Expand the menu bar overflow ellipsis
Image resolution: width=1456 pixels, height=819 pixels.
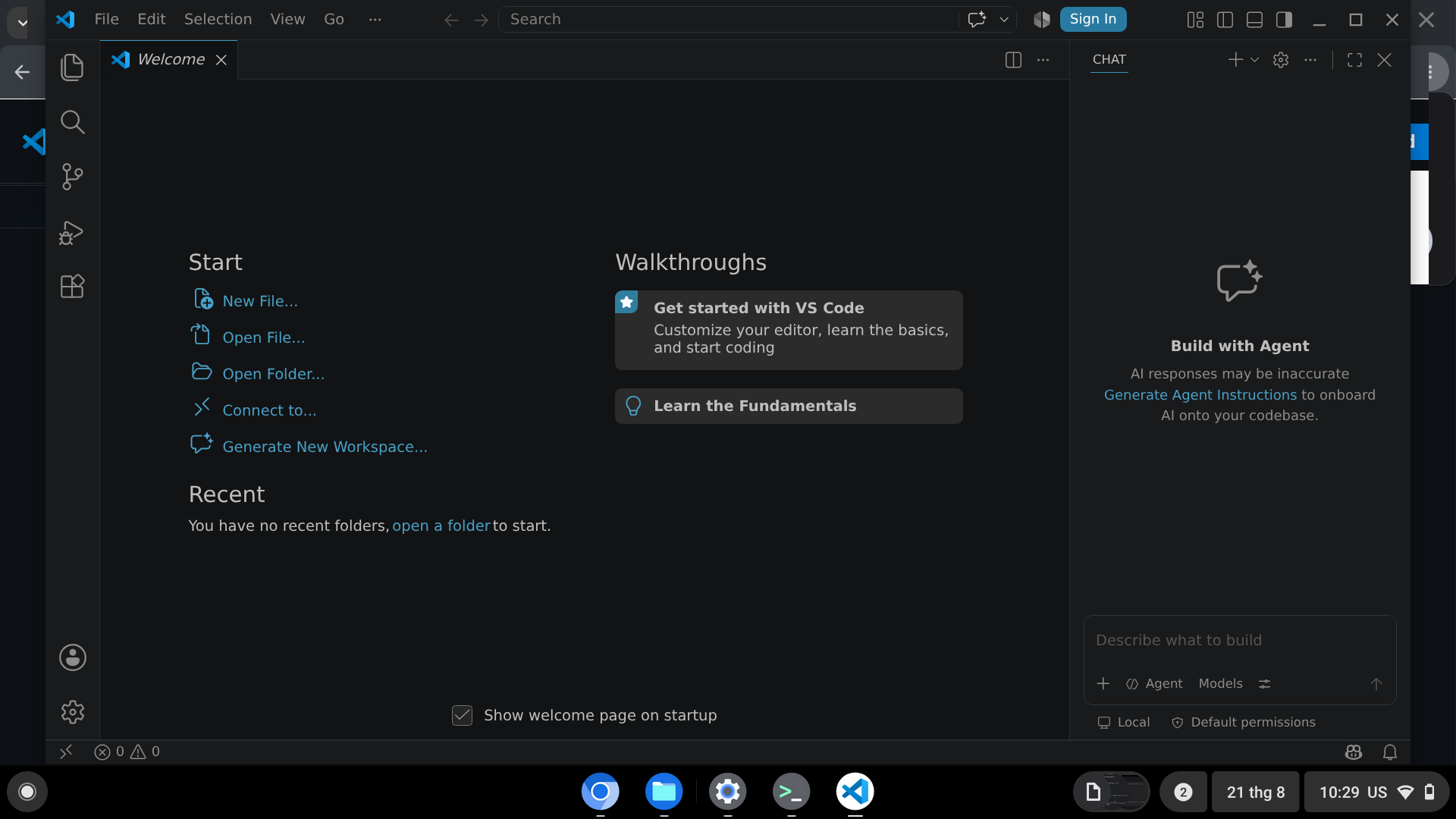(375, 20)
